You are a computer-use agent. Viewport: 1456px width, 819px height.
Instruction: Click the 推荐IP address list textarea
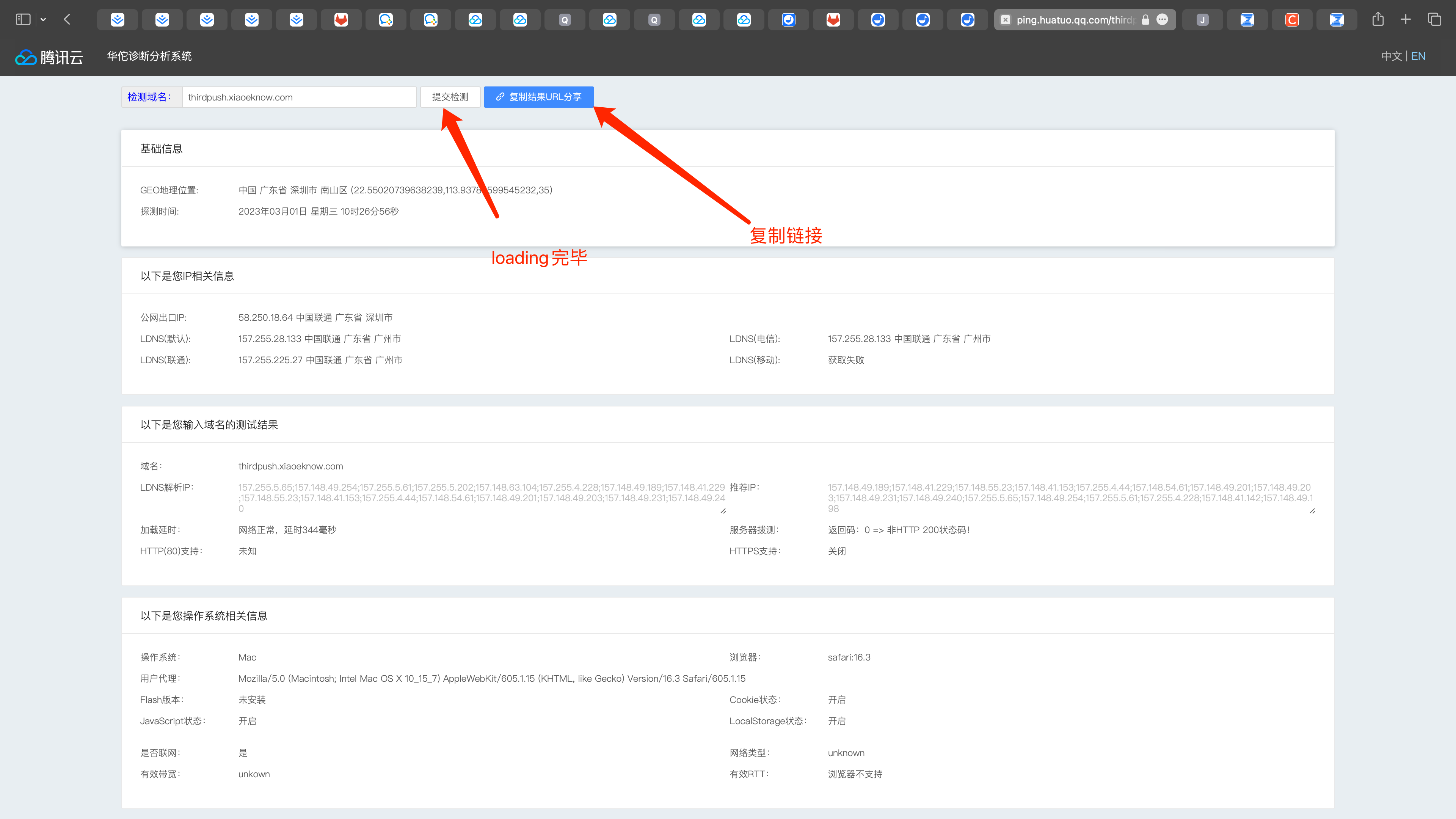click(x=1072, y=498)
